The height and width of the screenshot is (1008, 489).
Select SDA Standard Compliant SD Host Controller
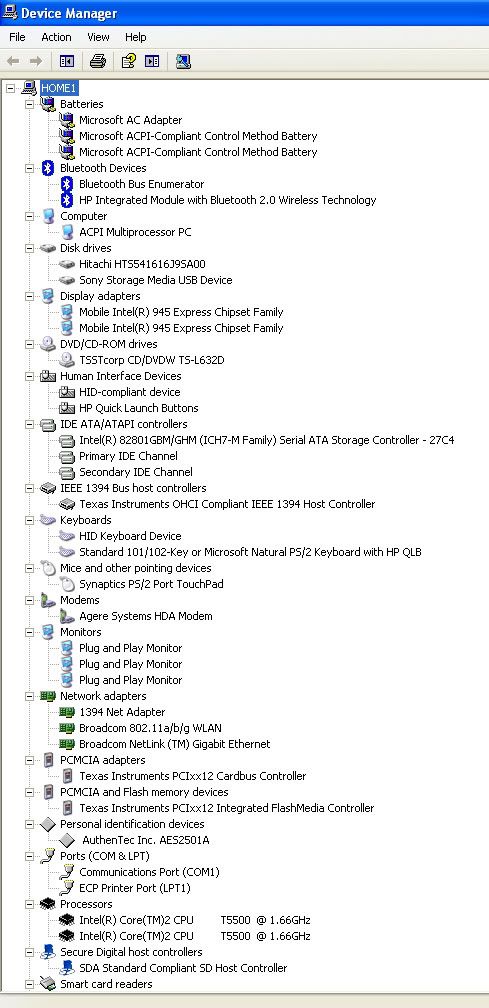click(x=183, y=968)
